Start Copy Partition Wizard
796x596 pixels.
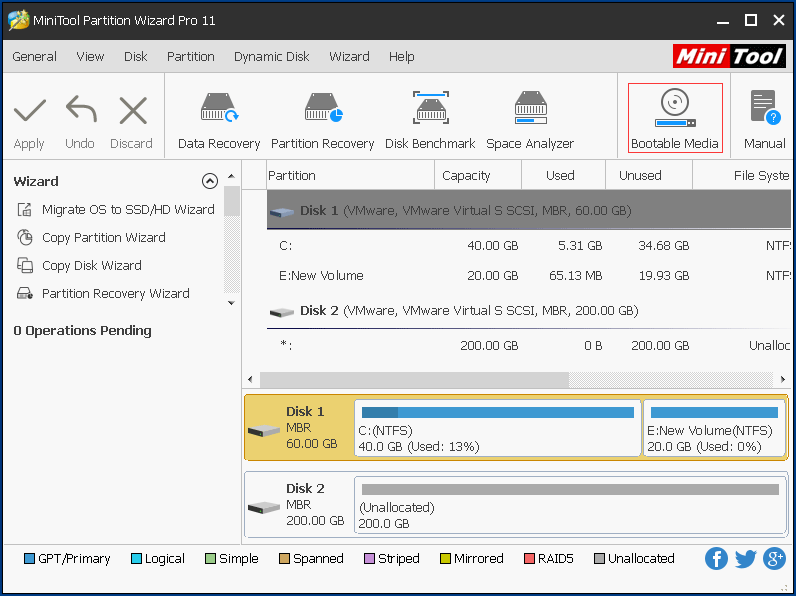tap(104, 237)
